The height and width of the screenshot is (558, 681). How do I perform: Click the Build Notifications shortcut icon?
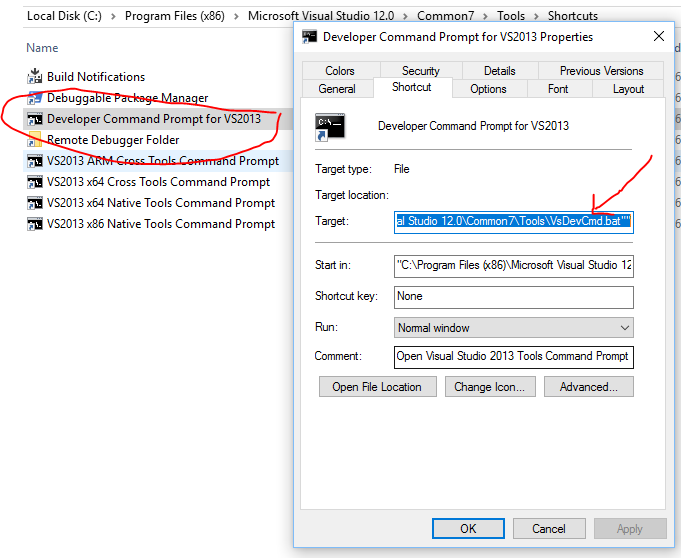(35, 76)
